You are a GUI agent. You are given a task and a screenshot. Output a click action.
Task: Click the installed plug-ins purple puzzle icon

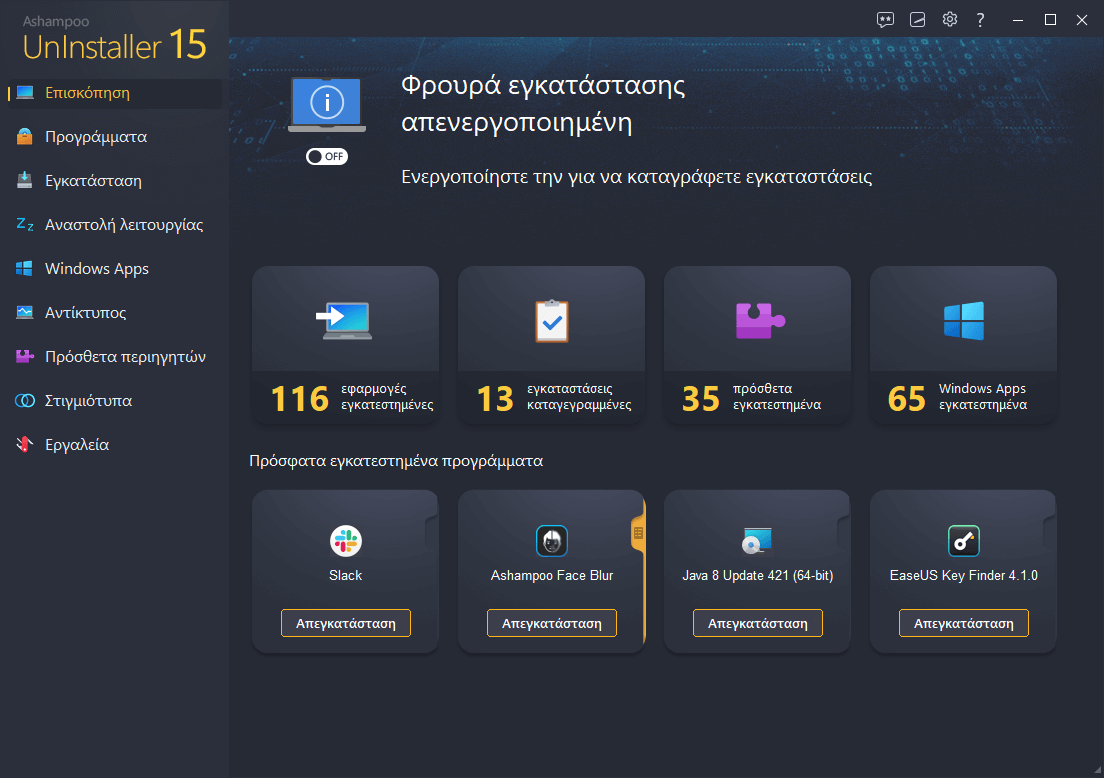click(x=759, y=320)
